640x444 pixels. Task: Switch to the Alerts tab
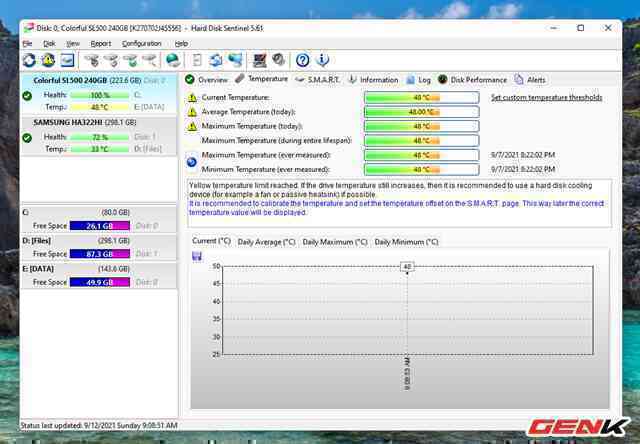point(530,80)
